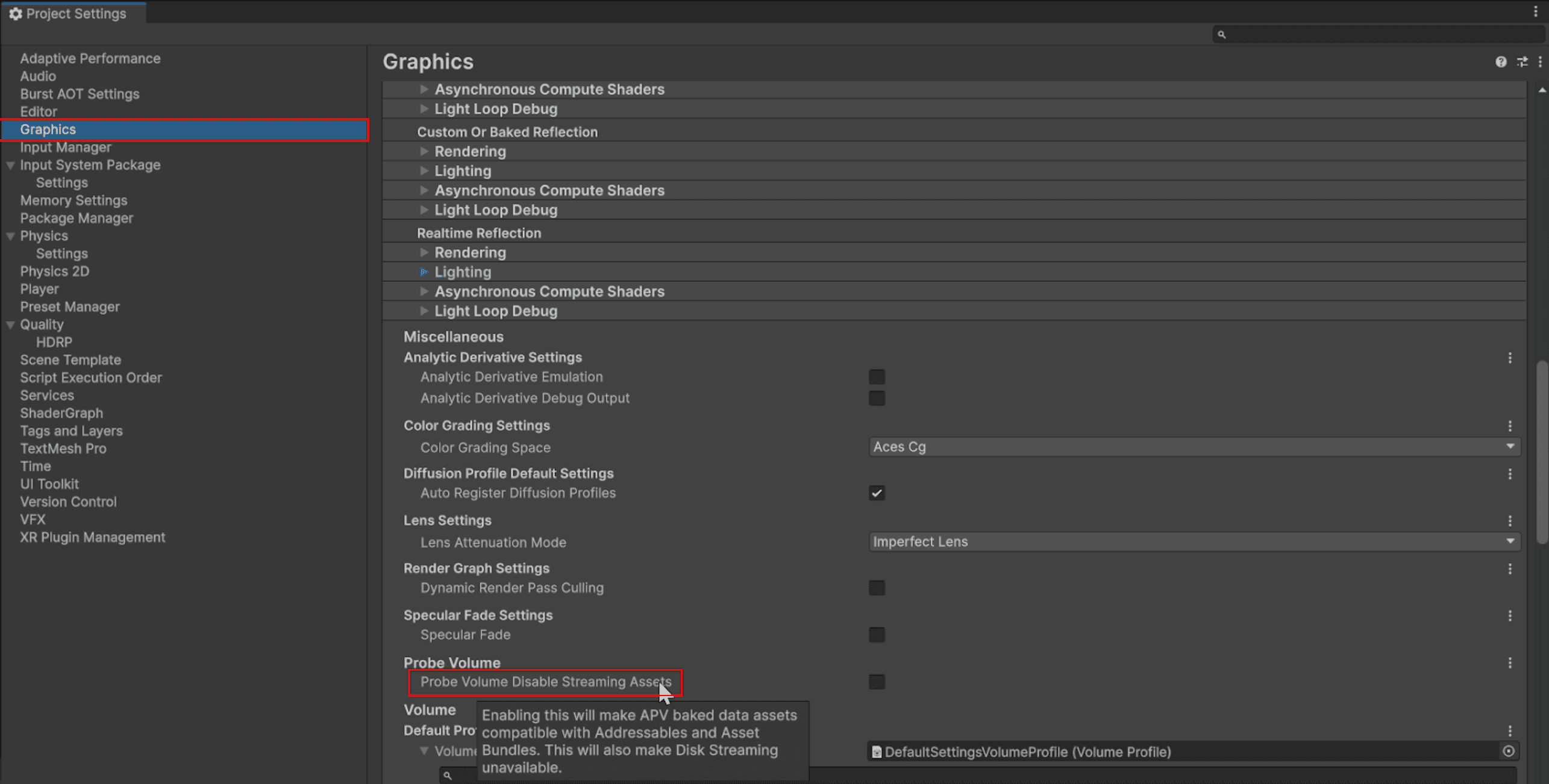The height and width of the screenshot is (784, 1549).
Task: Open the Color Grading Space dropdown
Action: coord(1193,447)
